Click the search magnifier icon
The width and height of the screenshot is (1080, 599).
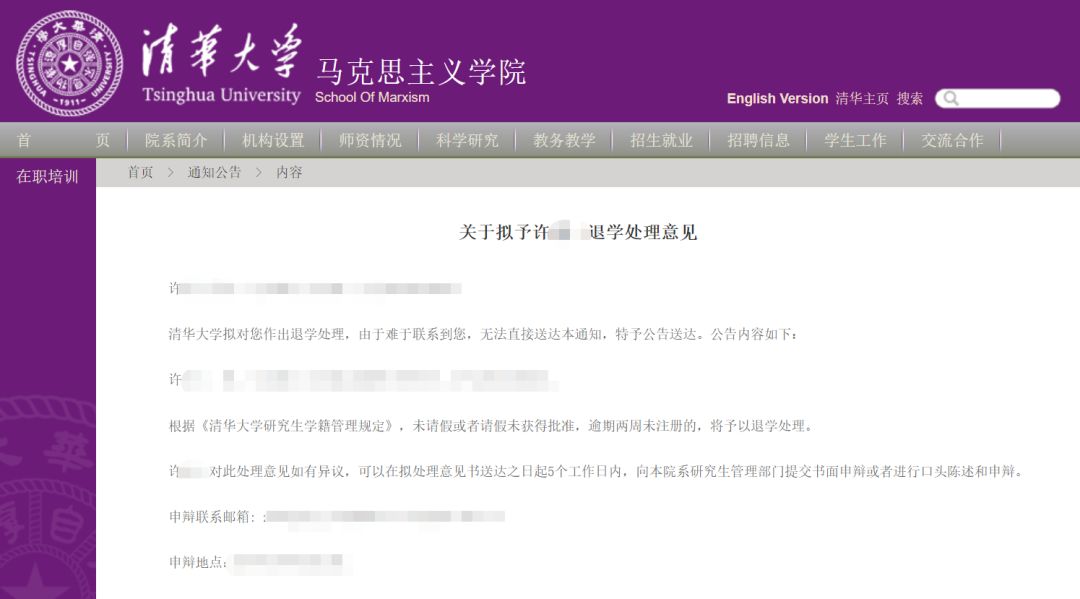(951, 98)
